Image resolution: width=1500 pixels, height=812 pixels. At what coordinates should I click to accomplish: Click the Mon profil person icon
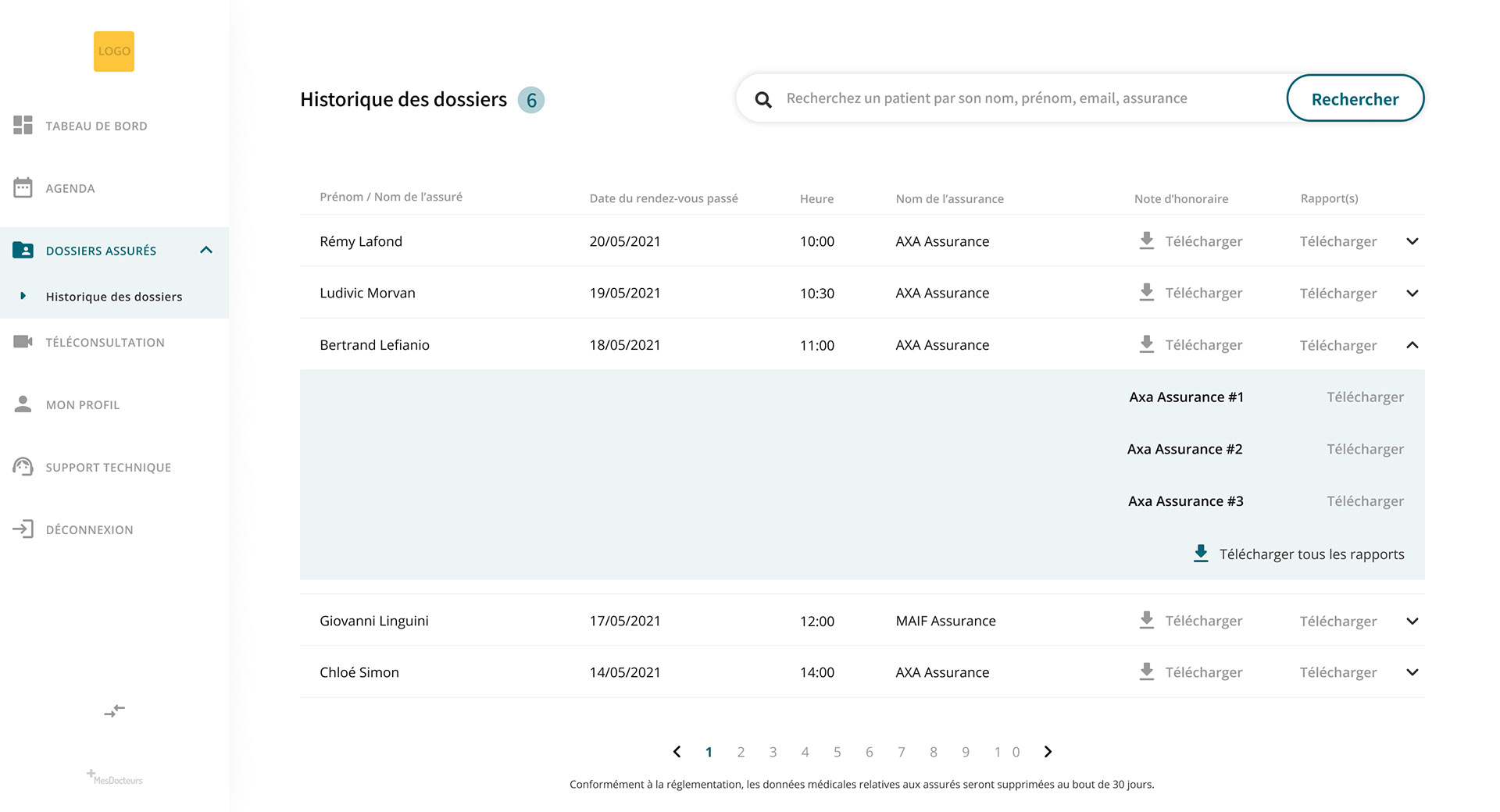point(23,404)
